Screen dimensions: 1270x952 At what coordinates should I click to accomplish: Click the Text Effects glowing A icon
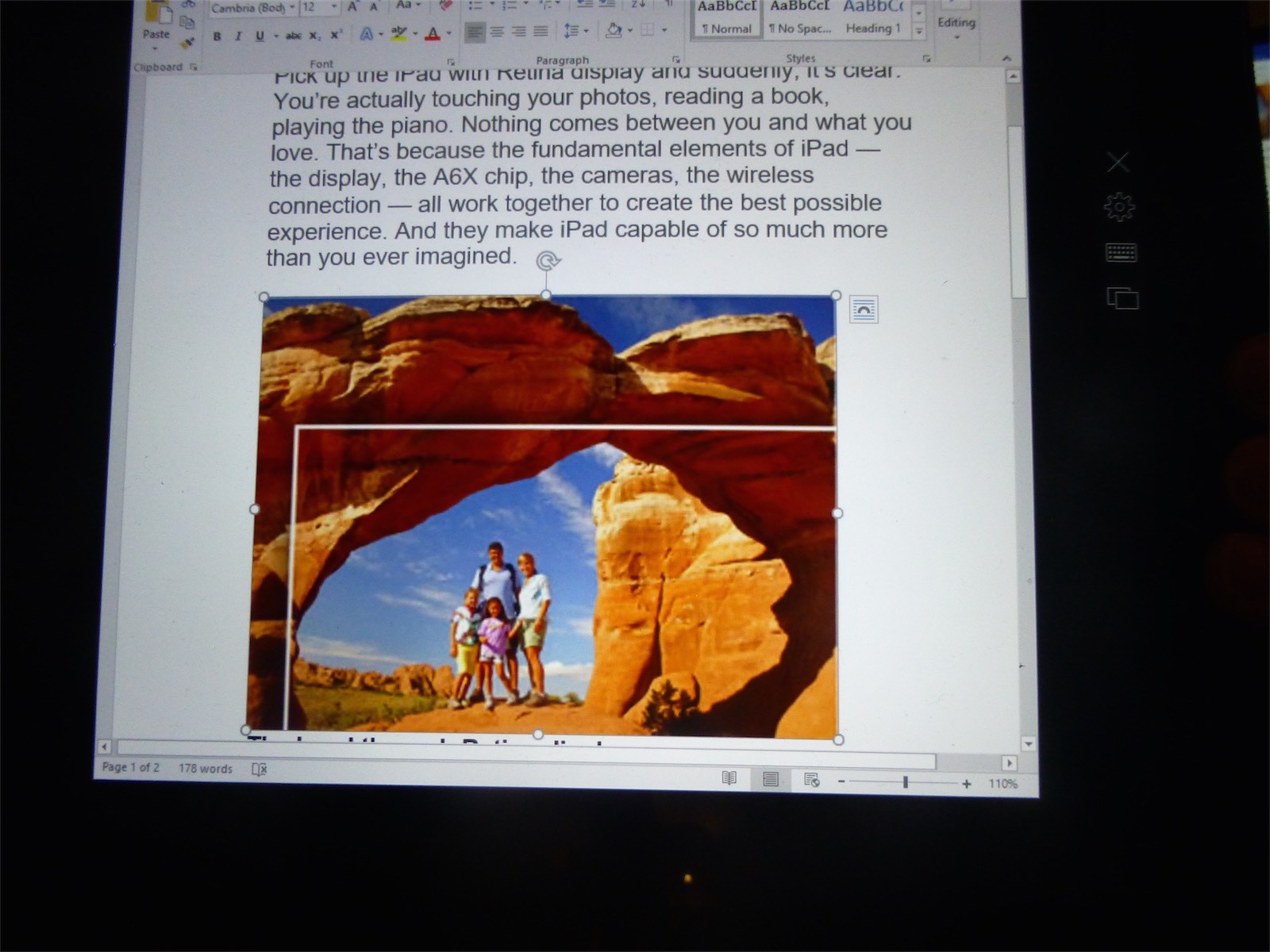coord(366,34)
